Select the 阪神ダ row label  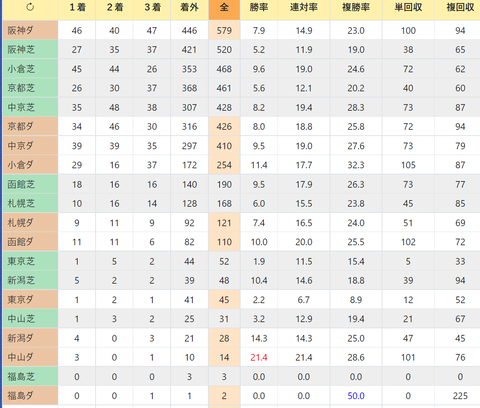point(30,30)
